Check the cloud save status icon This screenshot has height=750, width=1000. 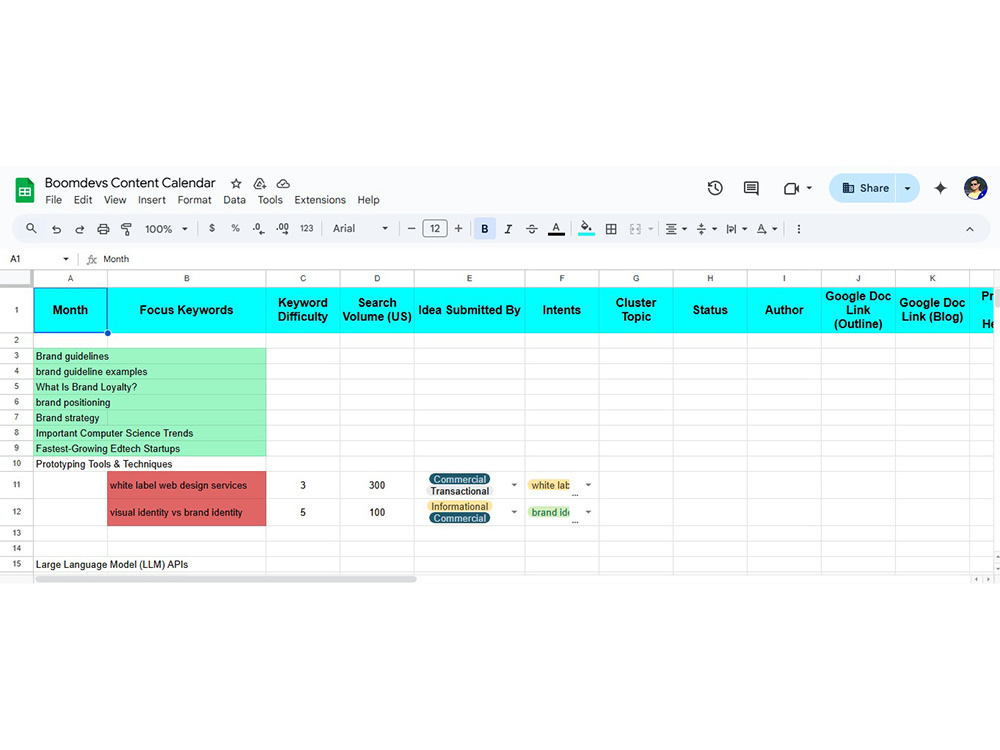(283, 184)
